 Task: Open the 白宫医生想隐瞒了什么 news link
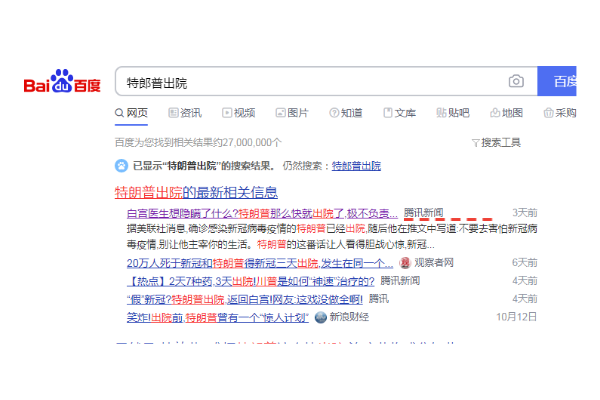(x=262, y=213)
